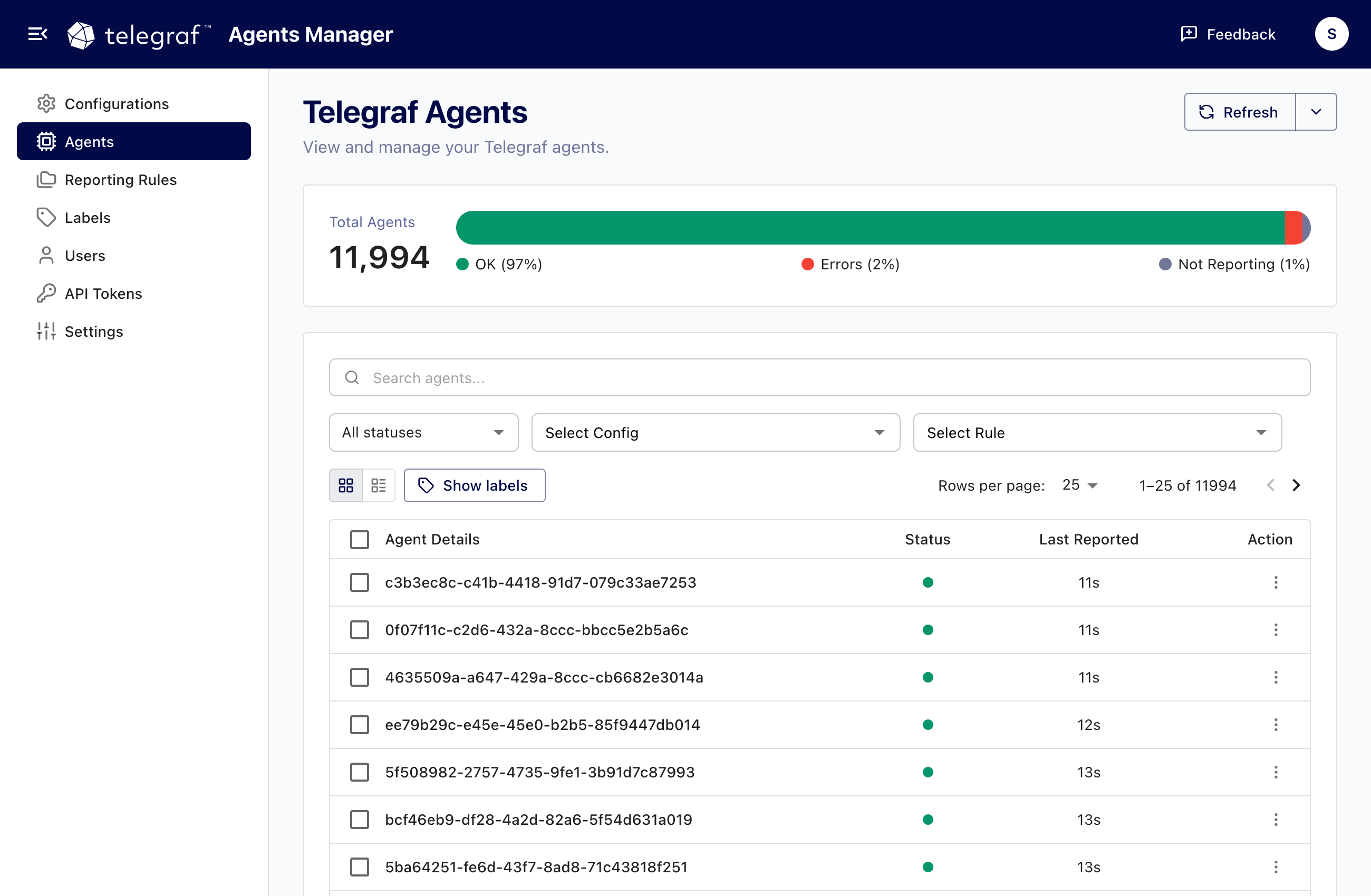Click agent ID ee79b29c-e45e-45e0-b2b5-85f9447db014
The image size is (1371, 896).
click(542, 725)
